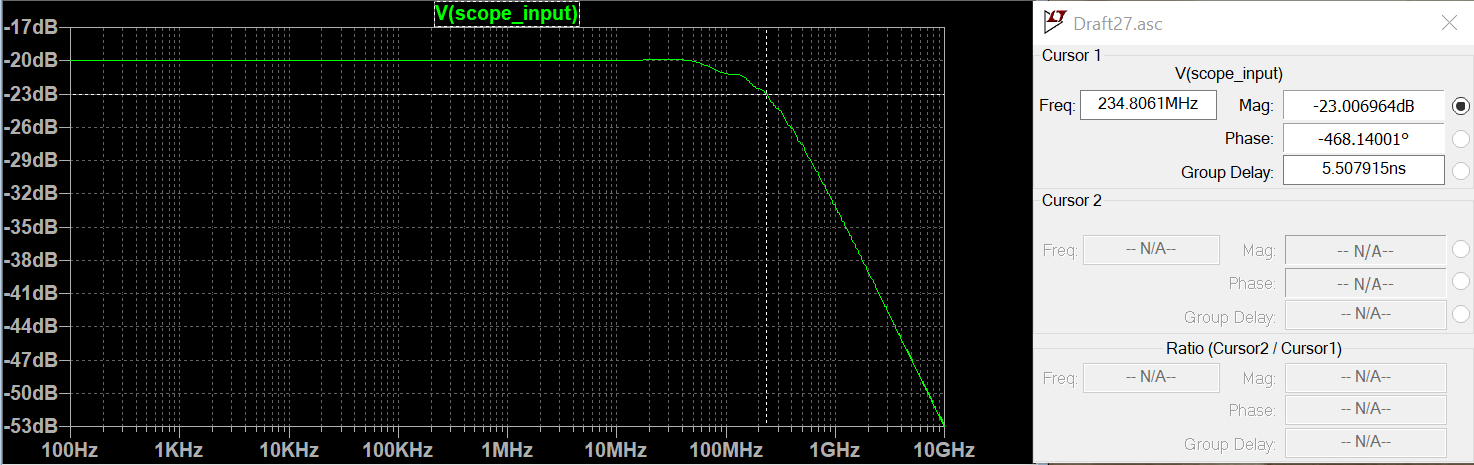Click Ratio section Mag N/A field

(1365, 377)
